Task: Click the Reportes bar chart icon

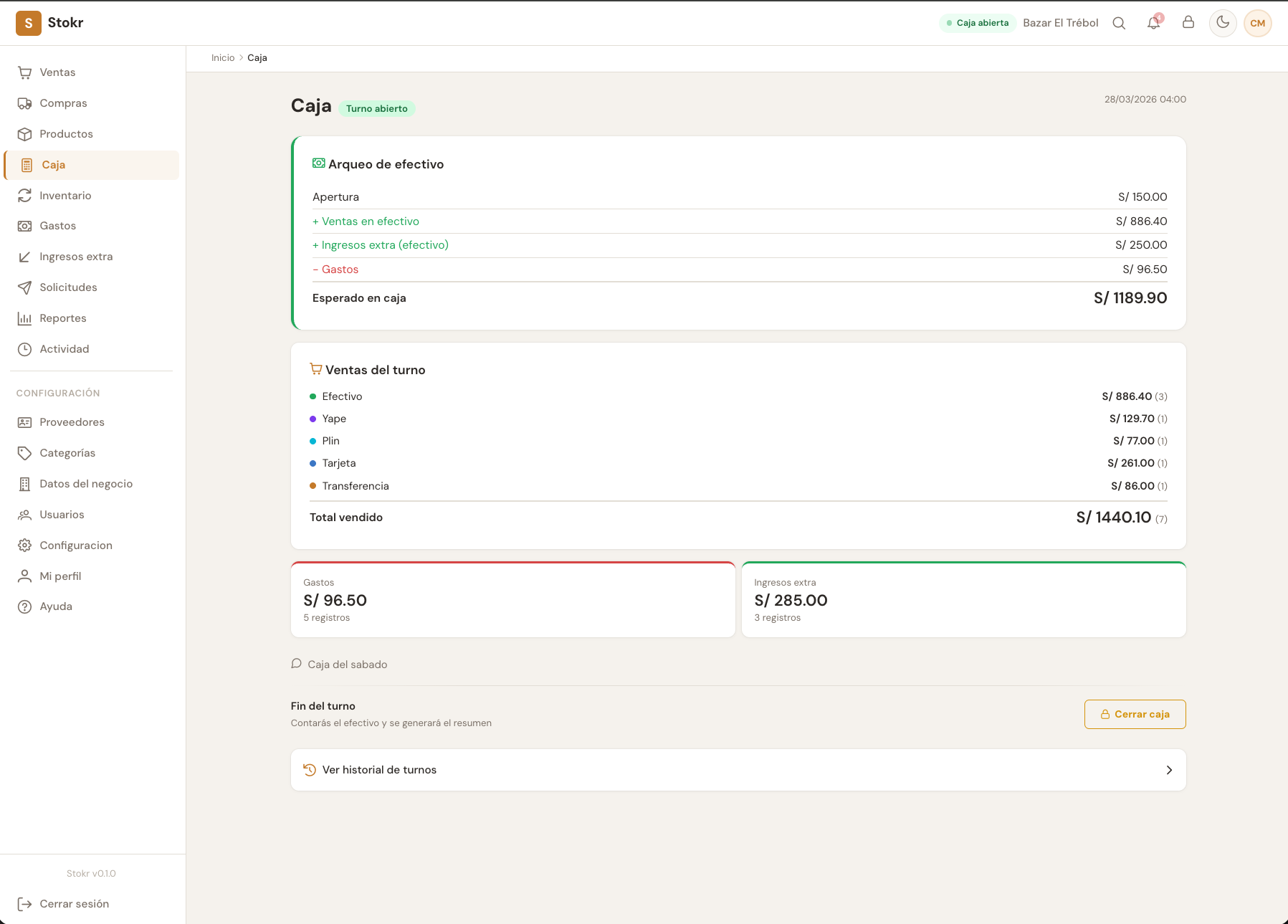Action: [25, 318]
